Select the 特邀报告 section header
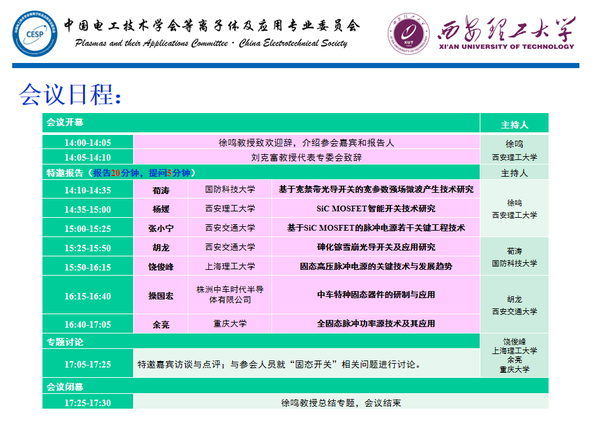600x444 pixels. pyautogui.click(x=67, y=173)
